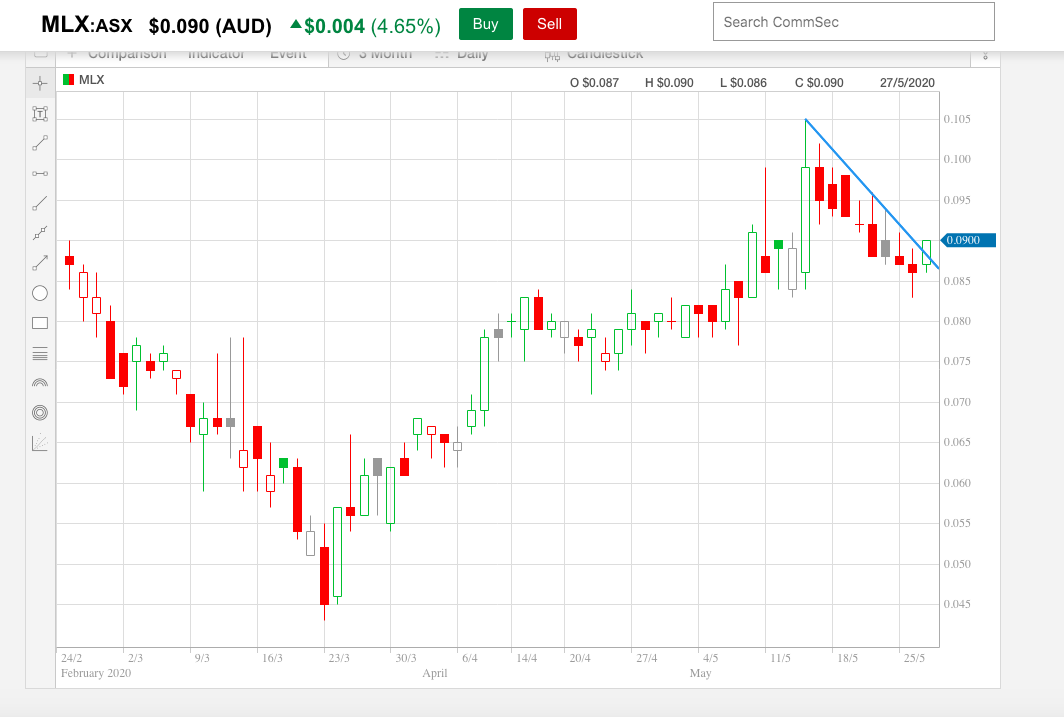Click the May month axis label
The width and height of the screenshot is (1064, 717).
tap(700, 673)
